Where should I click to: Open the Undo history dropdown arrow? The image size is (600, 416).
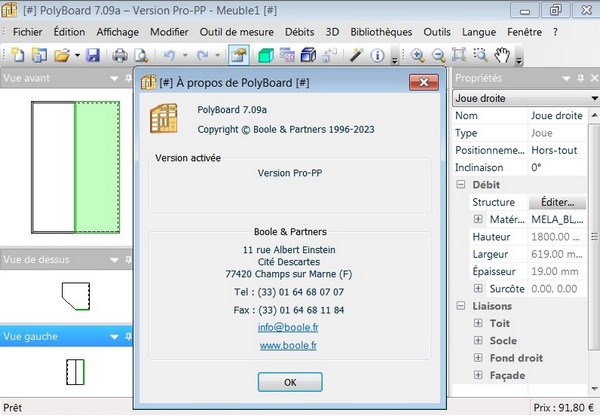185,55
